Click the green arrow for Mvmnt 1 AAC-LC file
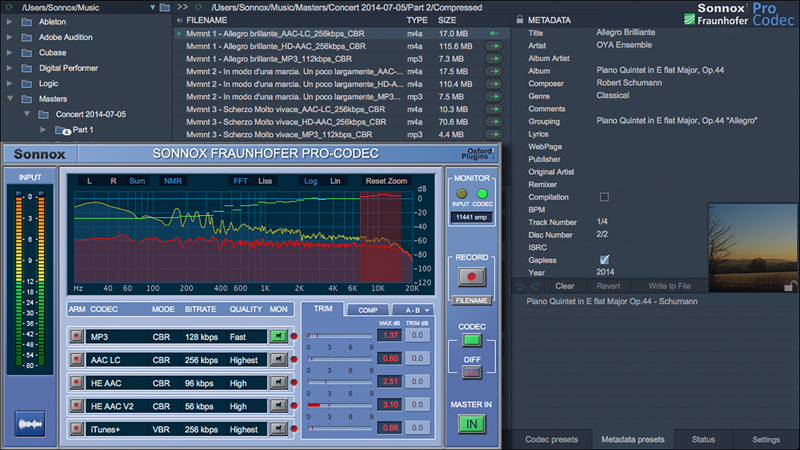 494,33
